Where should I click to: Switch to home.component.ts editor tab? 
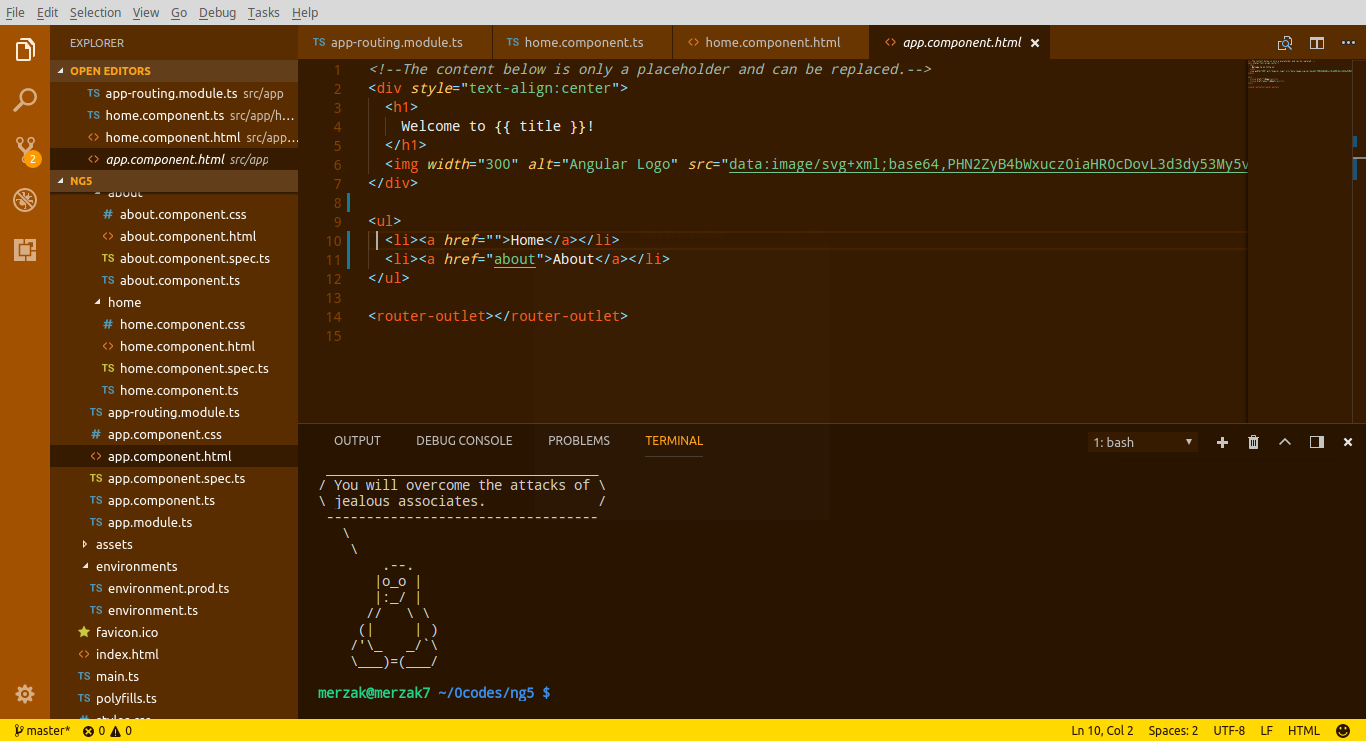tap(583, 43)
